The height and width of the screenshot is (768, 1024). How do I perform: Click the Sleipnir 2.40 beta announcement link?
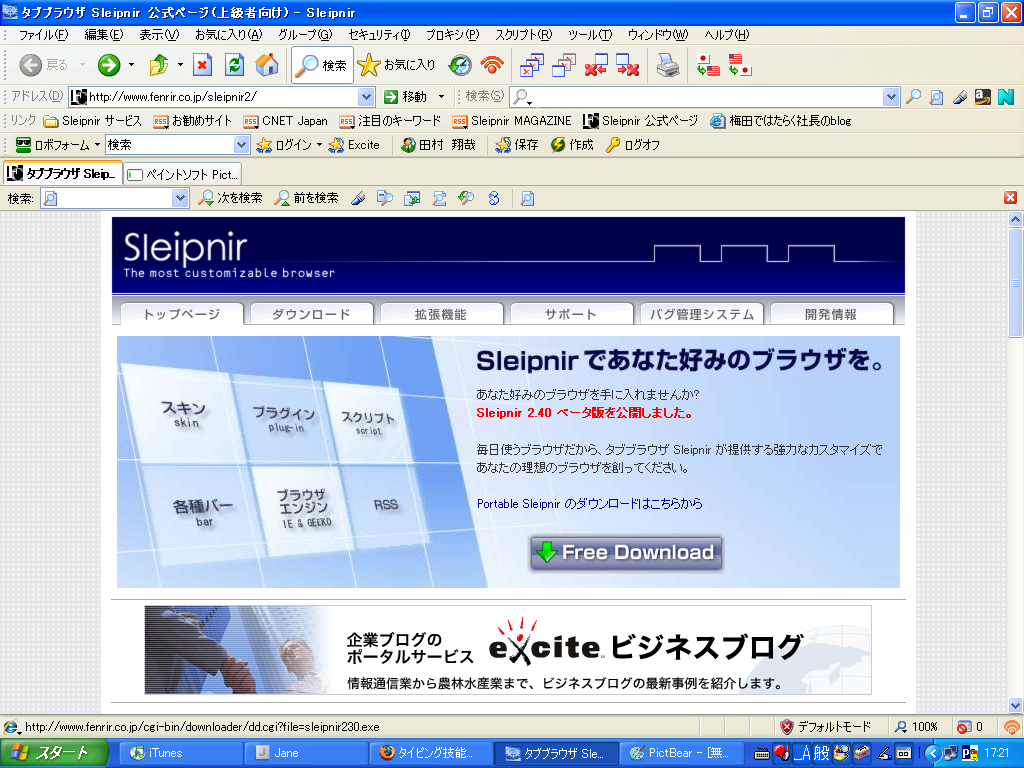[x=584, y=413]
